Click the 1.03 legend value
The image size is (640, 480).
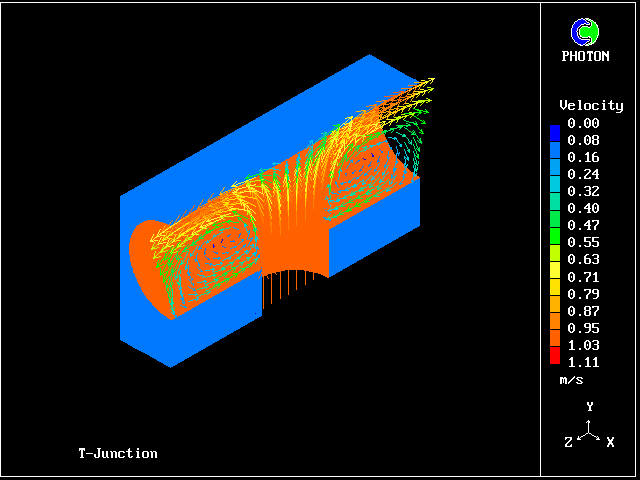[x=583, y=345]
